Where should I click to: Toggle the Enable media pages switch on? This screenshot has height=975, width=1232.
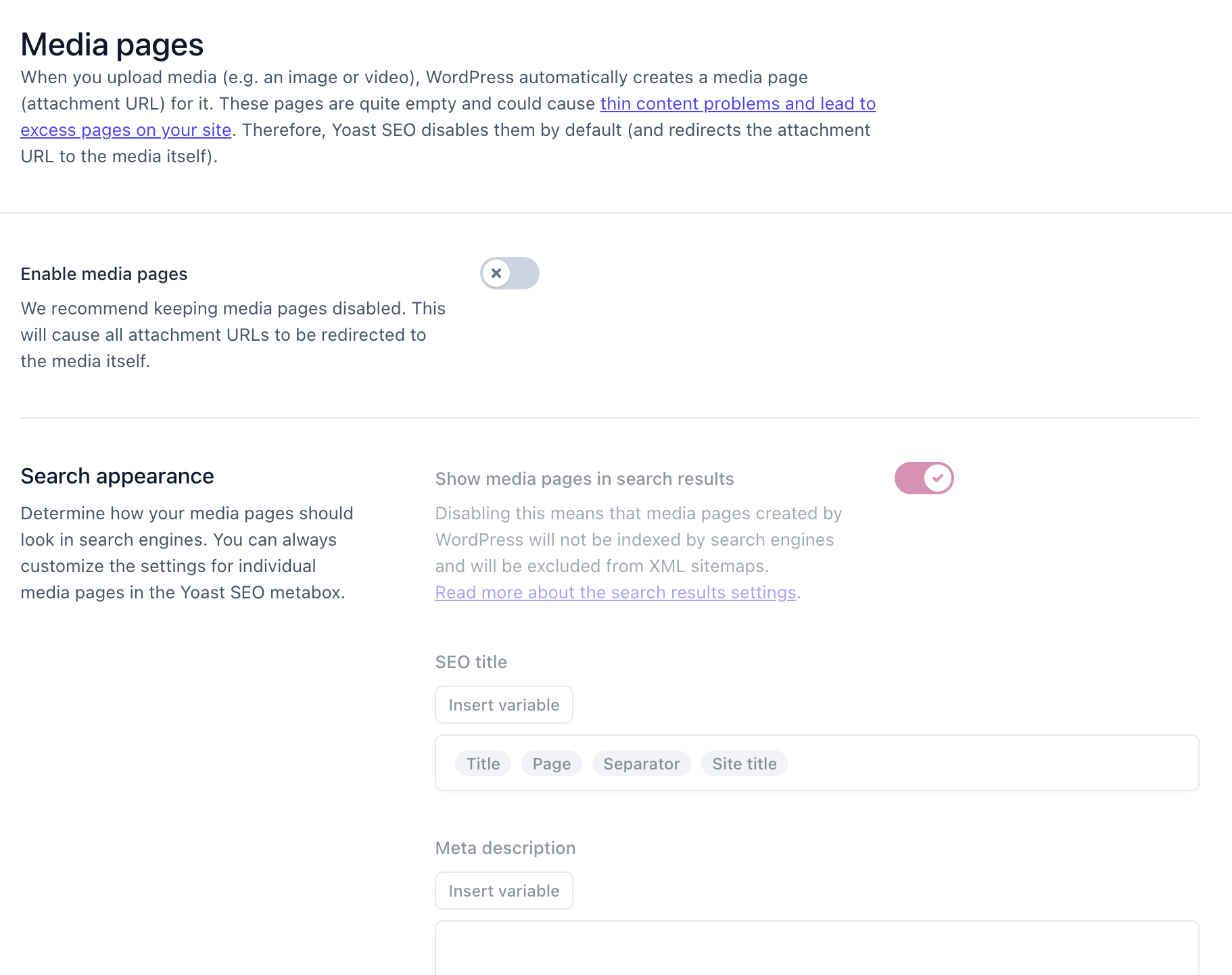[x=509, y=273]
